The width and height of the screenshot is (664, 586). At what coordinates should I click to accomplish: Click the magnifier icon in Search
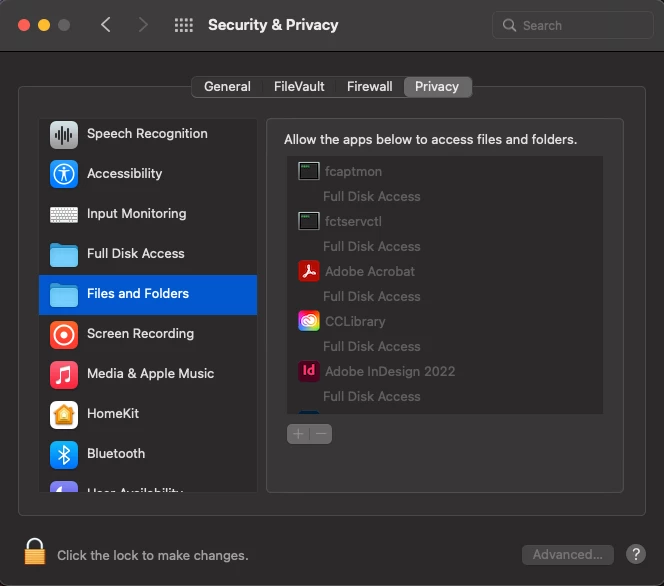coord(509,25)
